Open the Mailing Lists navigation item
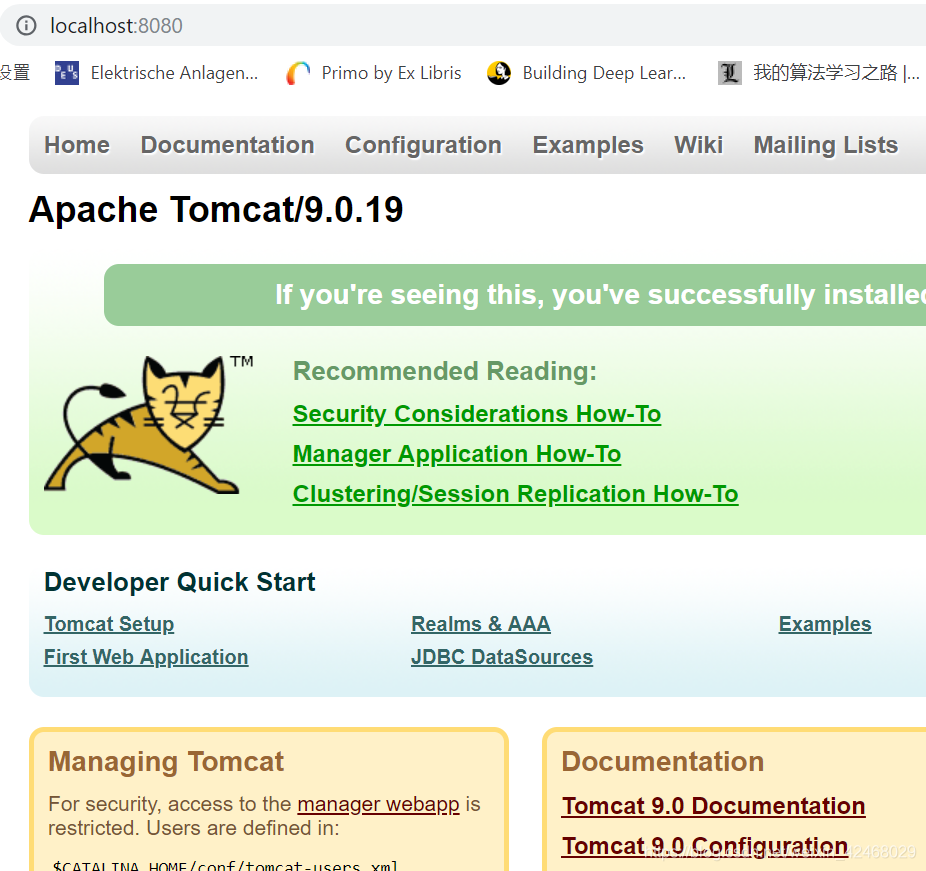926x871 pixels. (x=826, y=145)
